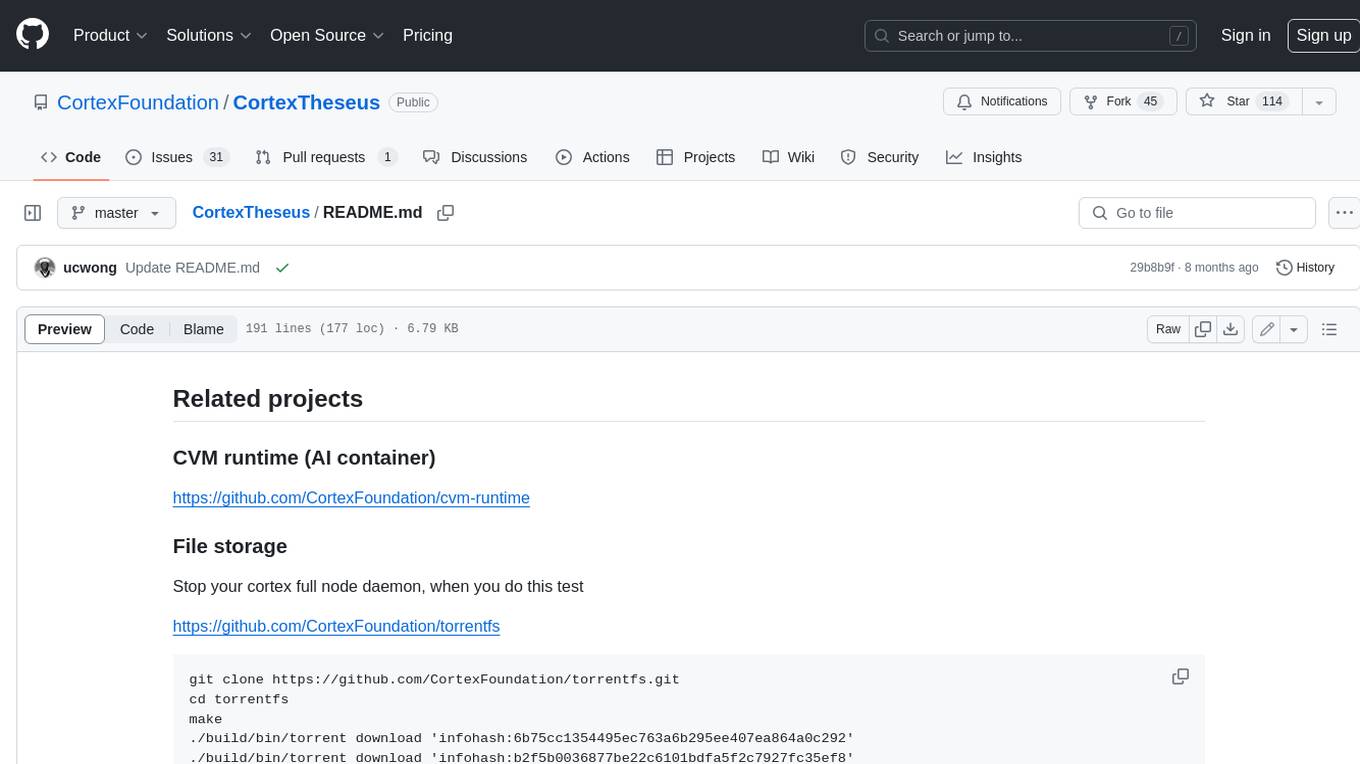Click the File storage heading
The width and height of the screenshot is (1360, 764).
pos(230,546)
